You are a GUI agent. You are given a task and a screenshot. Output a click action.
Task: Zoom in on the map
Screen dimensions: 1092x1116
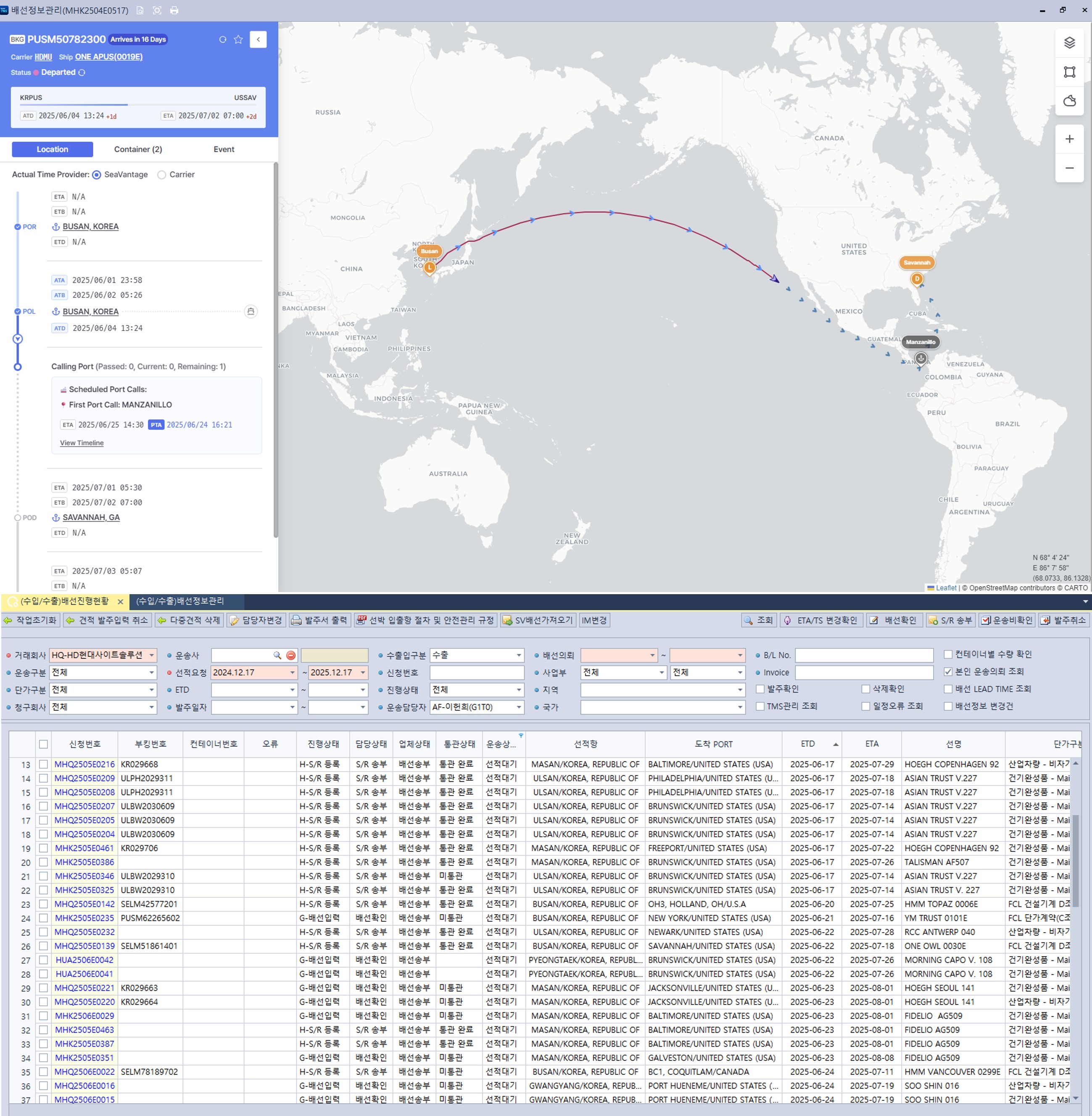click(x=1069, y=139)
